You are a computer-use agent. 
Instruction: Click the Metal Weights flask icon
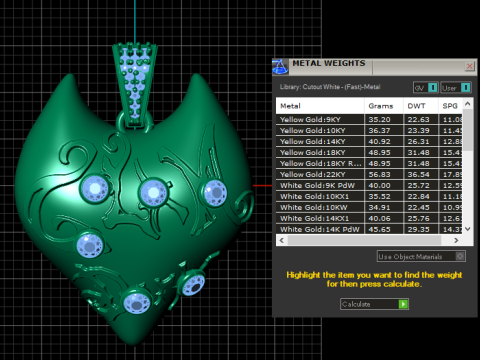(280, 67)
